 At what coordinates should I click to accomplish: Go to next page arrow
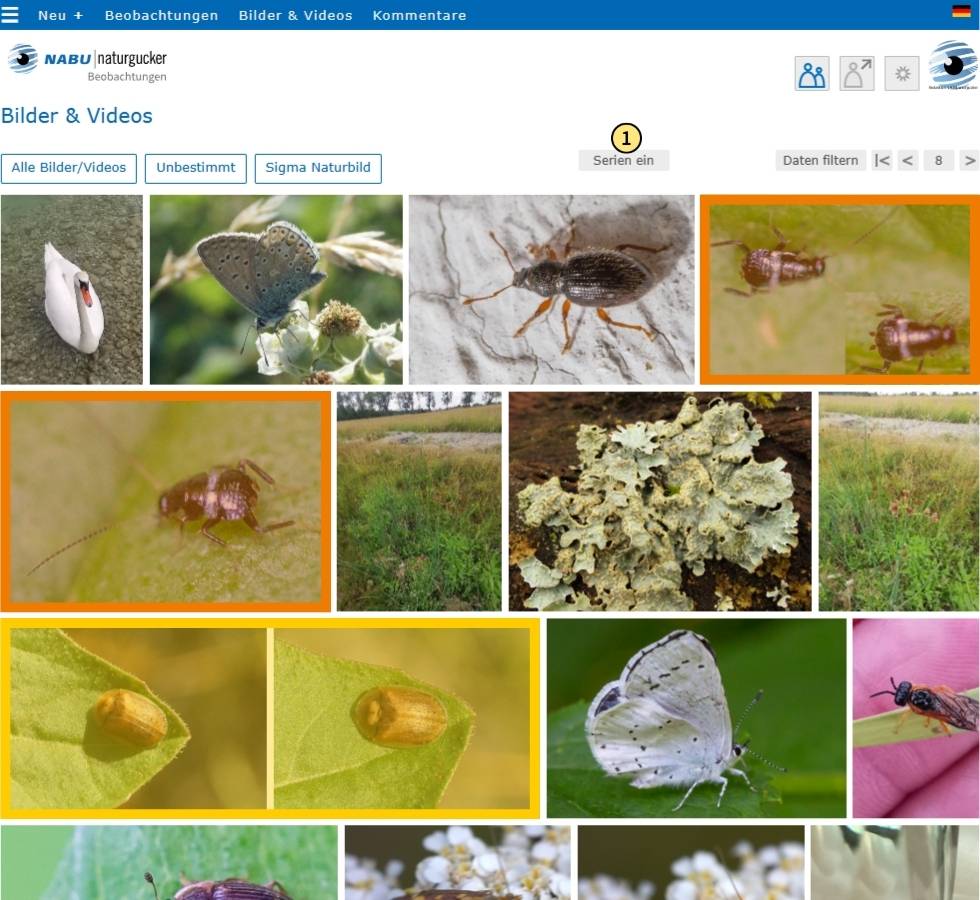tap(969, 161)
